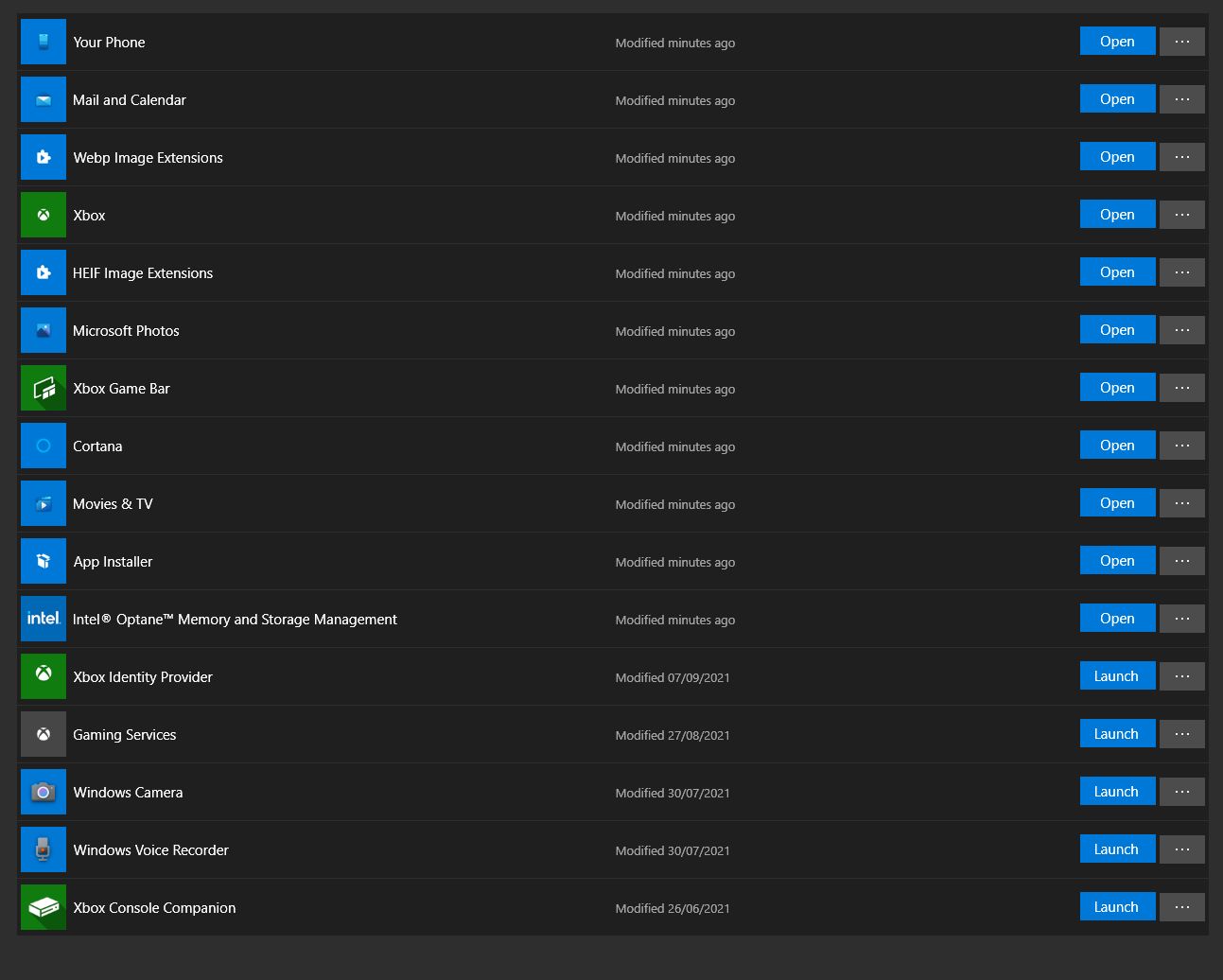
Task: Click the Windows Voice Recorder icon
Action: (x=44, y=850)
